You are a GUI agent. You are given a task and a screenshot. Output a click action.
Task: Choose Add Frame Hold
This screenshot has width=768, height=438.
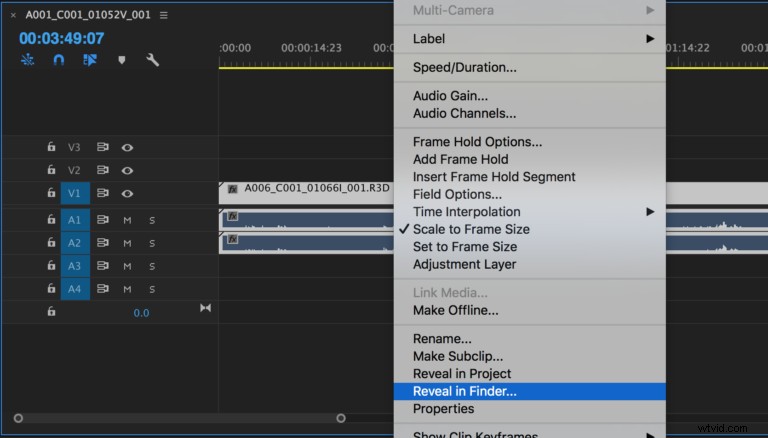529,159
